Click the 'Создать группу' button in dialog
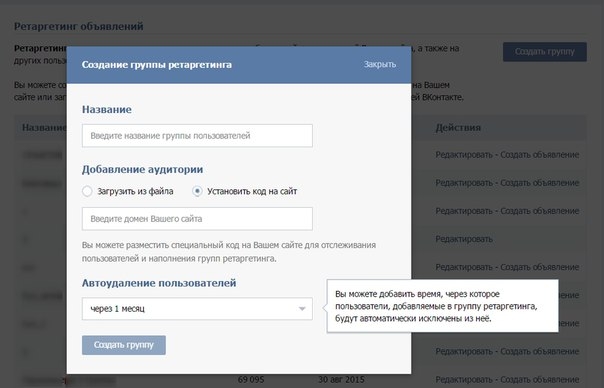The height and width of the screenshot is (388, 604). click(124, 345)
